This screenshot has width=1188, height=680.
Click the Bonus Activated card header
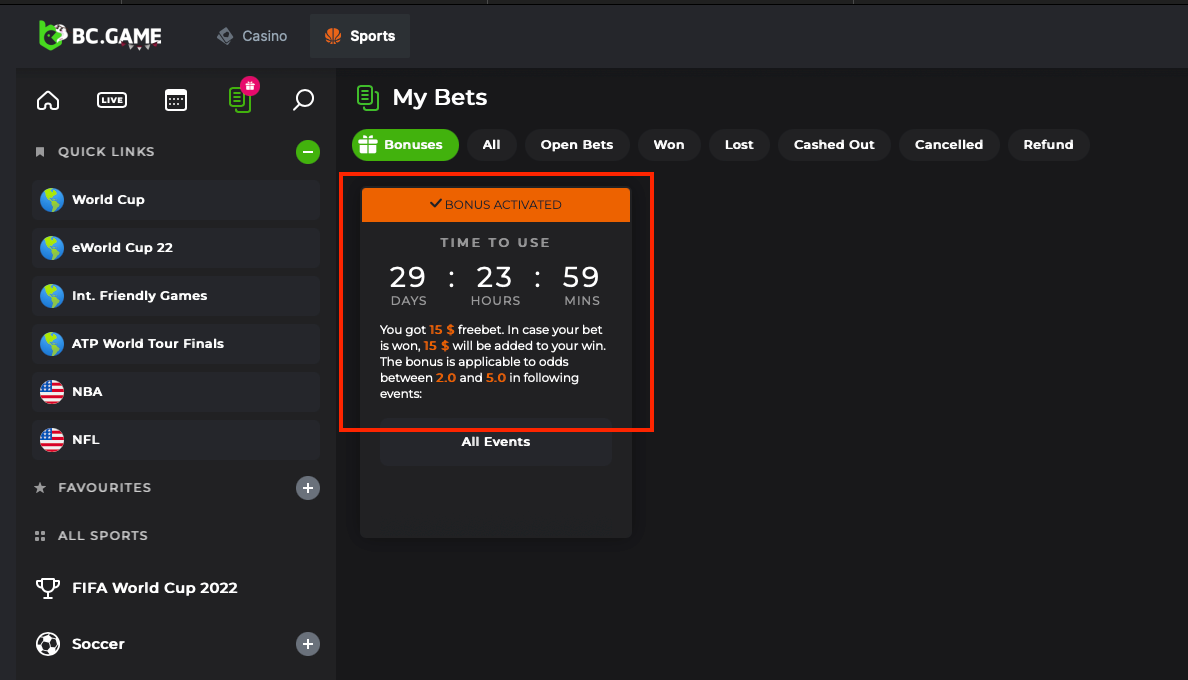[x=496, y=205]
